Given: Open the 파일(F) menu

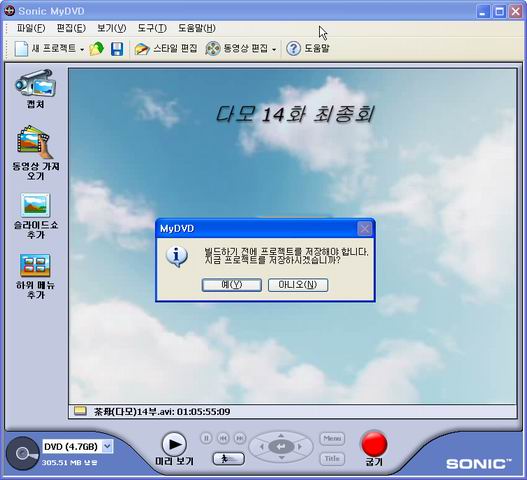Looking at the screenshot, I should (x=31, y=28).
